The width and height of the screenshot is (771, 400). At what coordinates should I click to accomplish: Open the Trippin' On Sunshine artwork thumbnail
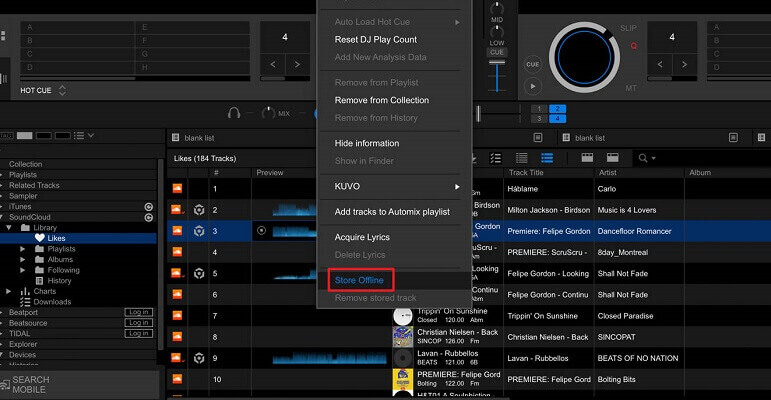[403, 315]
